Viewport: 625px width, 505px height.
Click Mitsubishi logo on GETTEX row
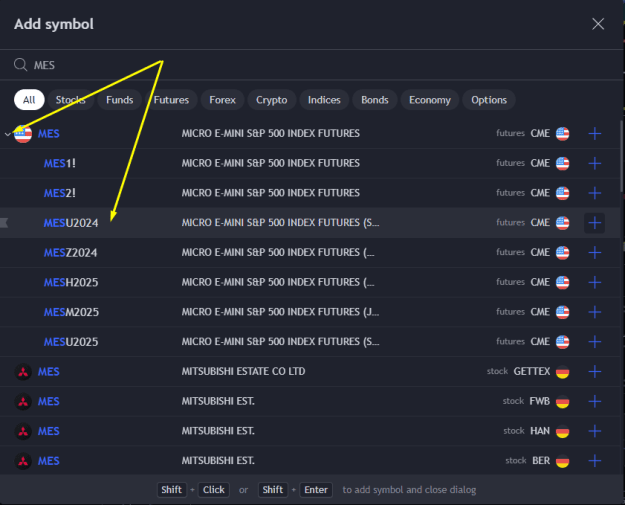coord(23,372)
